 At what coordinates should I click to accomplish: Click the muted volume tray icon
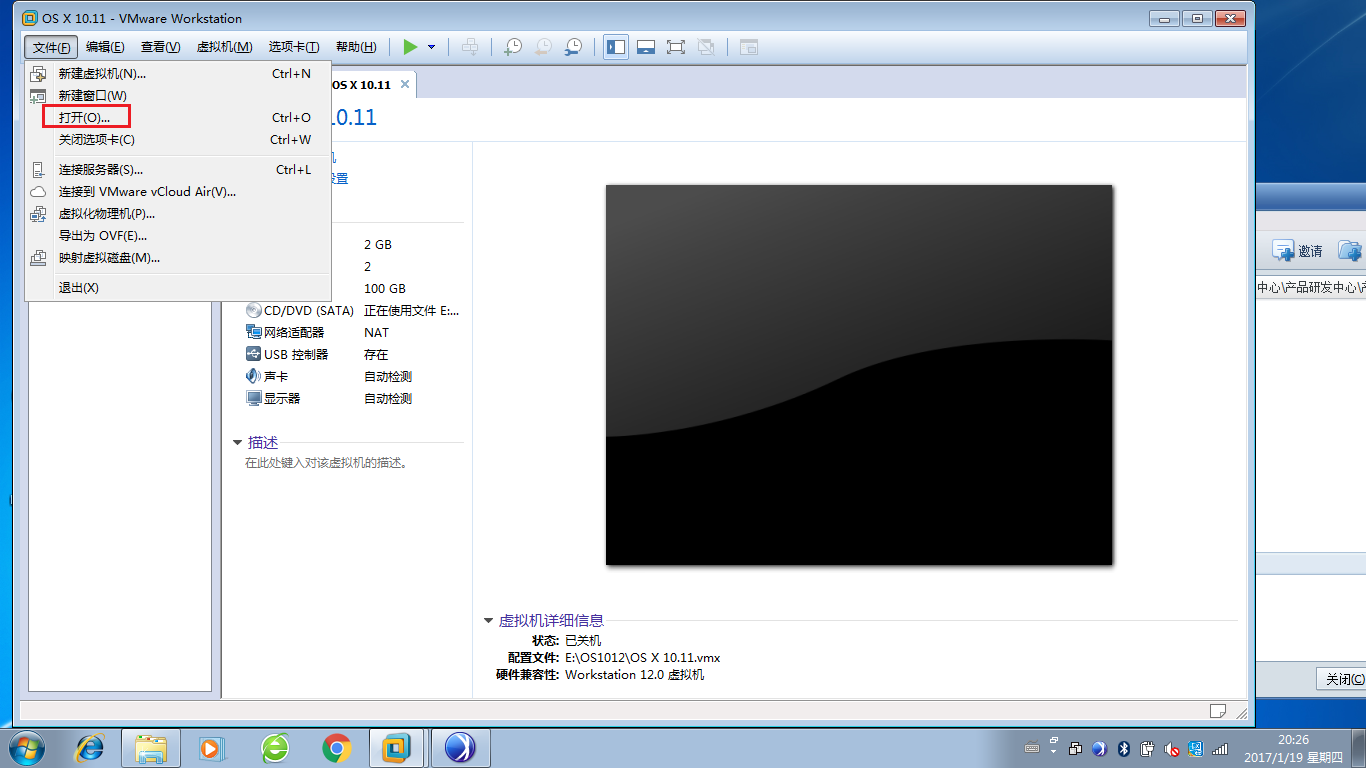coord(1171,748)
